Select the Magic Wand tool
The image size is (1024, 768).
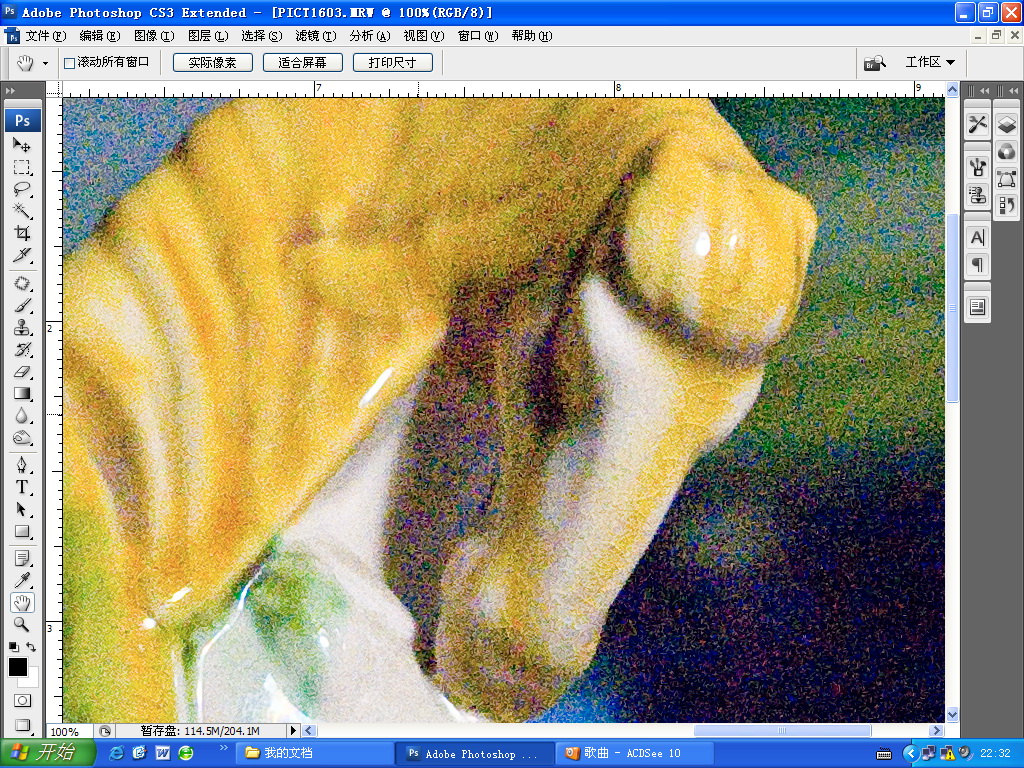coord(22,211)
